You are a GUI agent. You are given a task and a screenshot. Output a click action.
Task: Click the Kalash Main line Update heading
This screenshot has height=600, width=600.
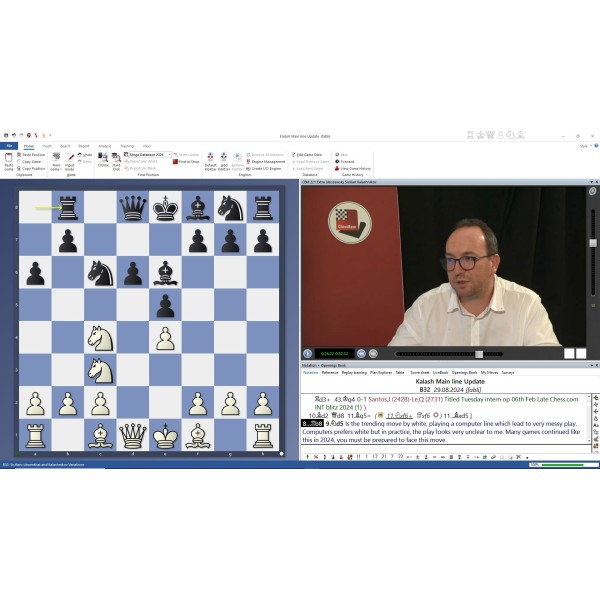pos(450,382)
